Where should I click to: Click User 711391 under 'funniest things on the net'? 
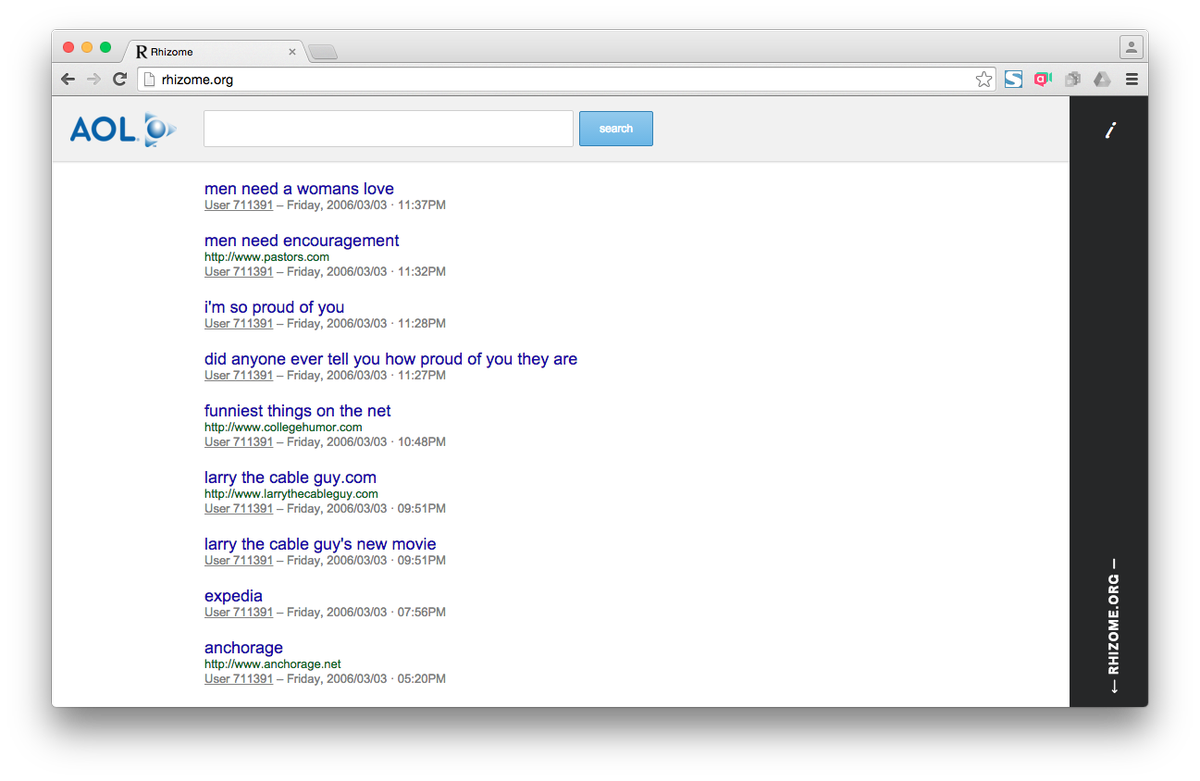(239, 442)
